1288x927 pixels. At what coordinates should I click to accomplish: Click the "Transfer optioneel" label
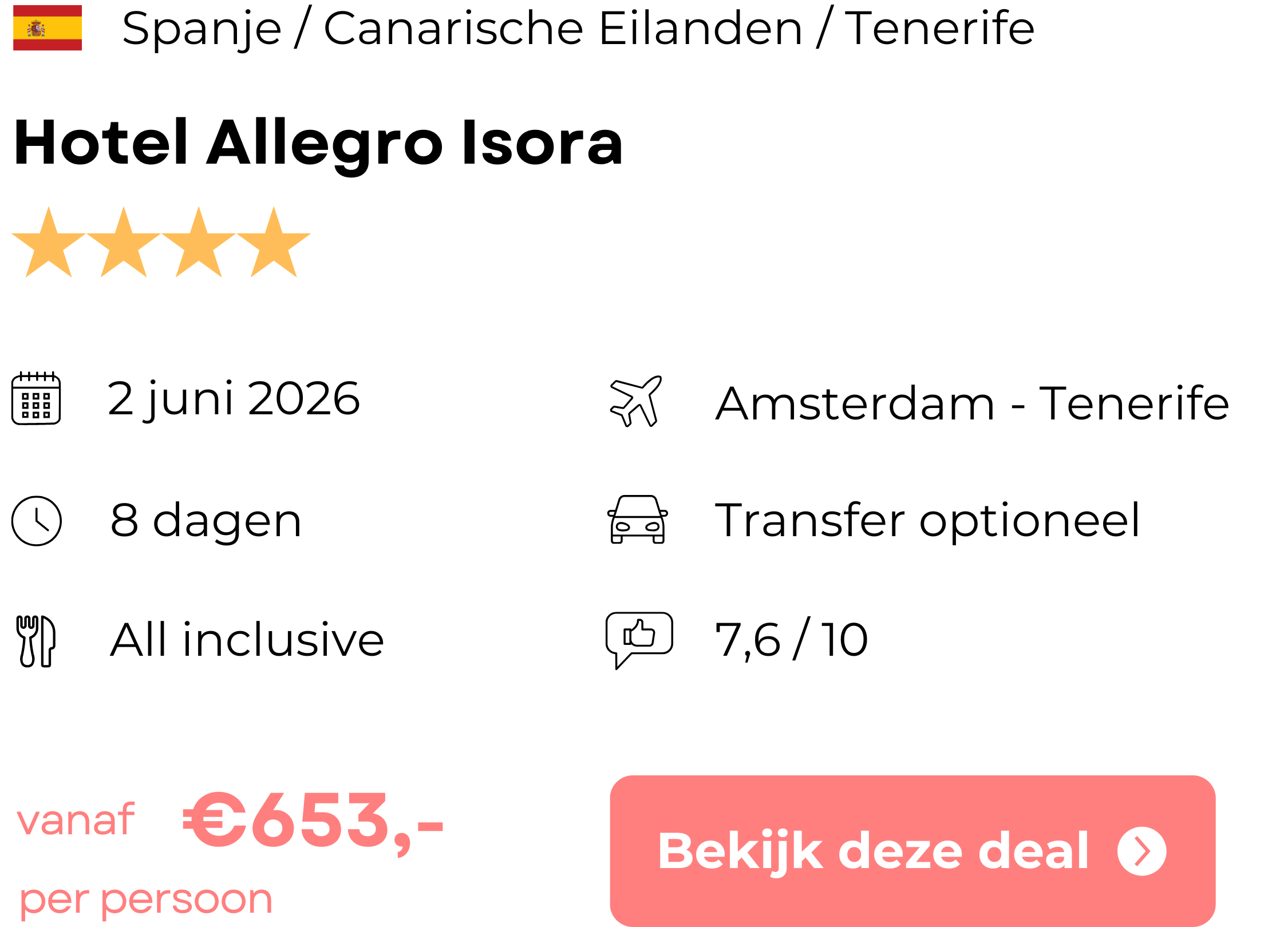pyautogui.click(x=927, y=521)
